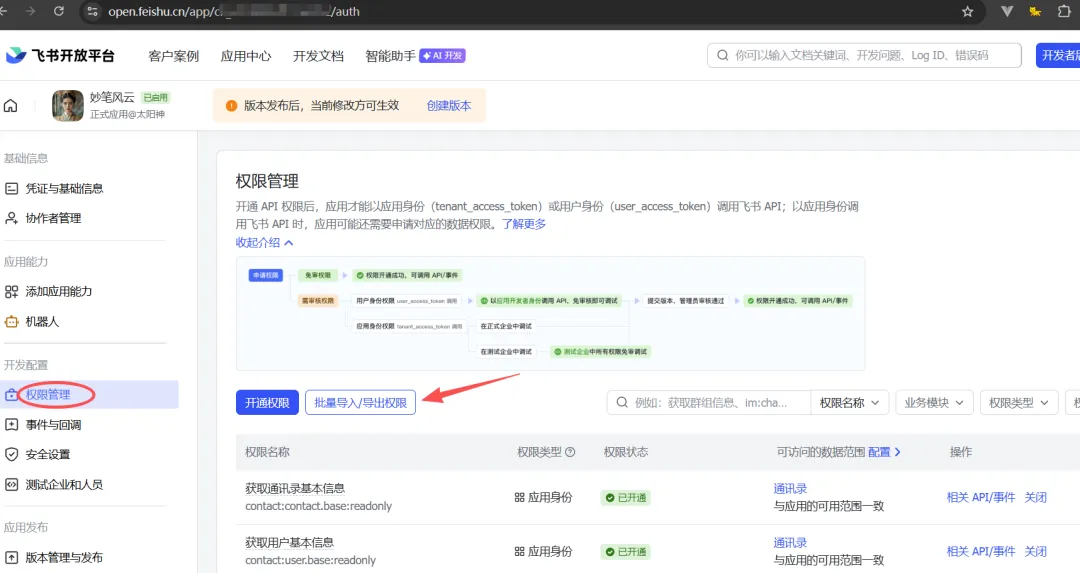Click the AI 开发 badge
The height and width of the screenshot is (573, 1080).
point(442,56)
